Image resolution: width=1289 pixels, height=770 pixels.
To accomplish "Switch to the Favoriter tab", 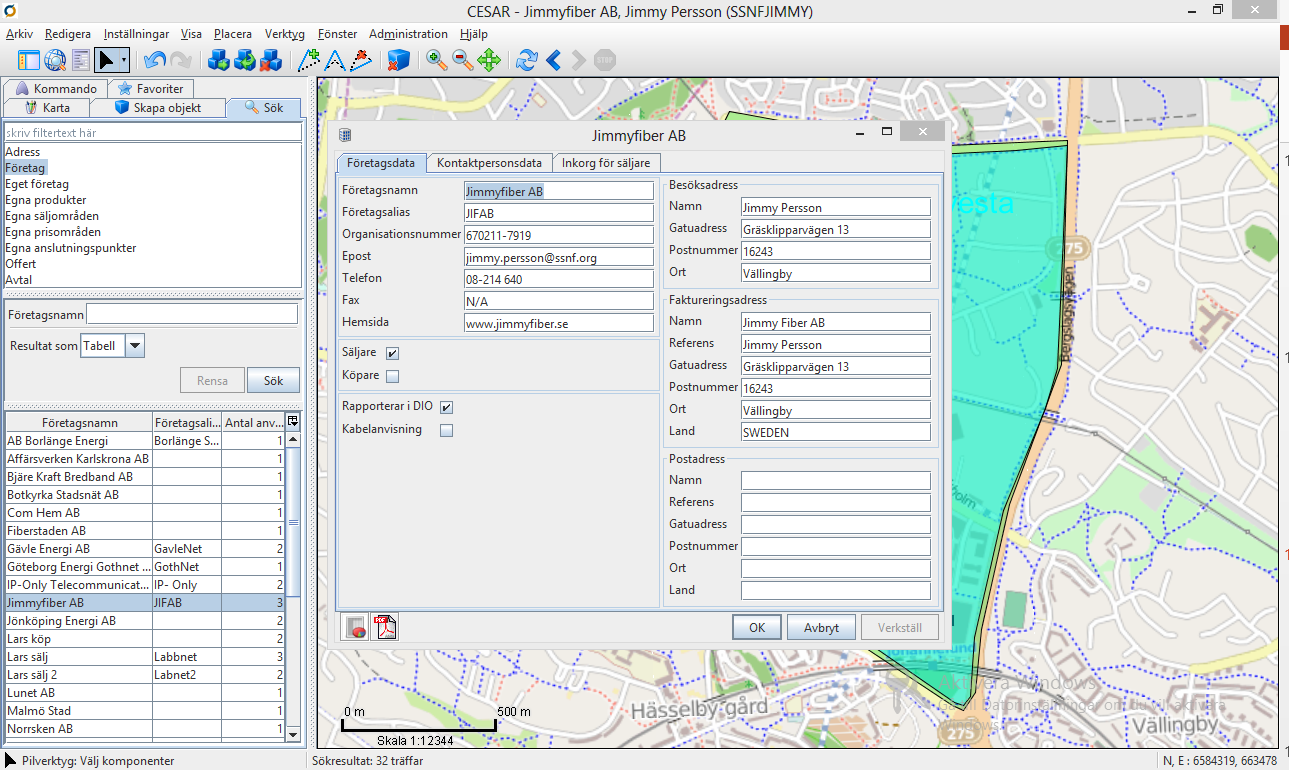I will click(x=151, y=89).
